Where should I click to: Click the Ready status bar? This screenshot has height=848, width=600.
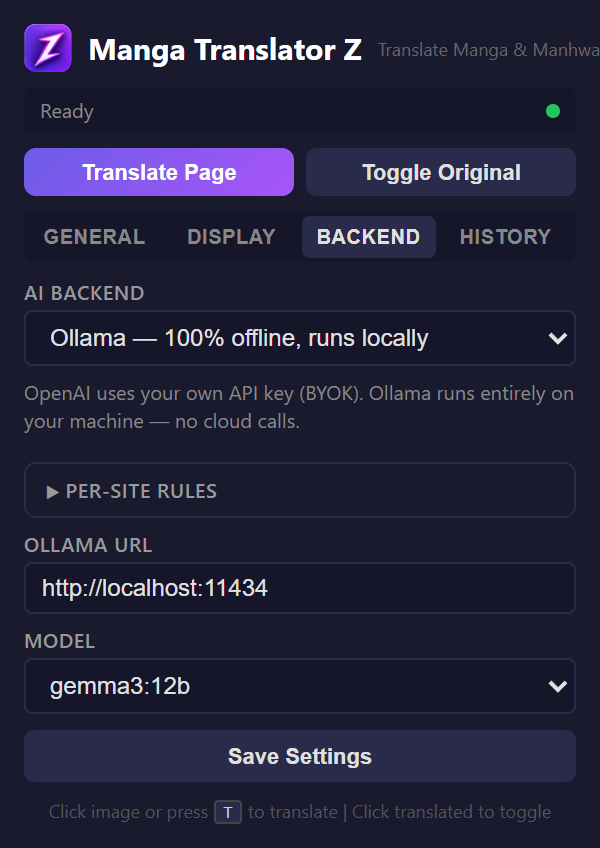pyautogui.click(x=300, y=112)
